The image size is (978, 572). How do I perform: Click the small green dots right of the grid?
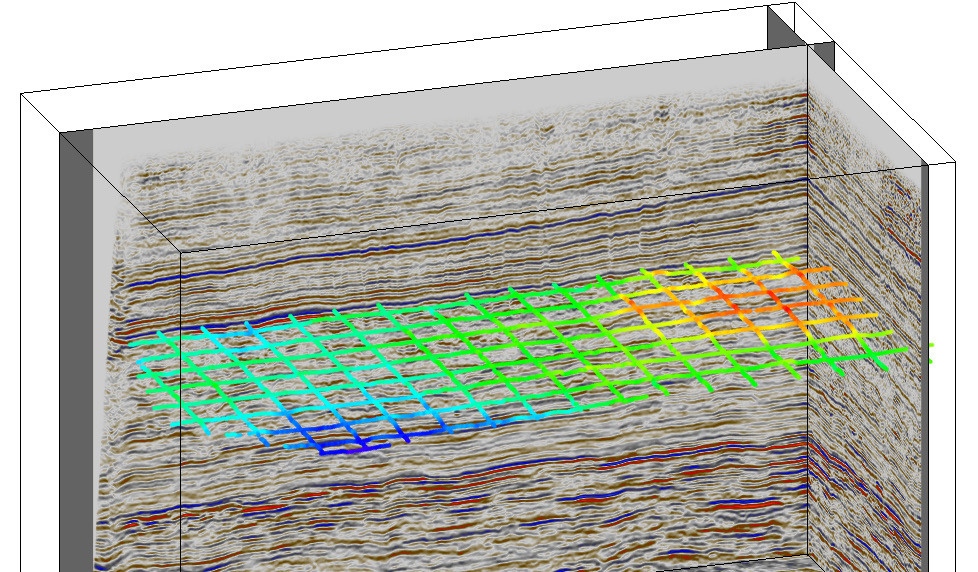coord(931,352)
